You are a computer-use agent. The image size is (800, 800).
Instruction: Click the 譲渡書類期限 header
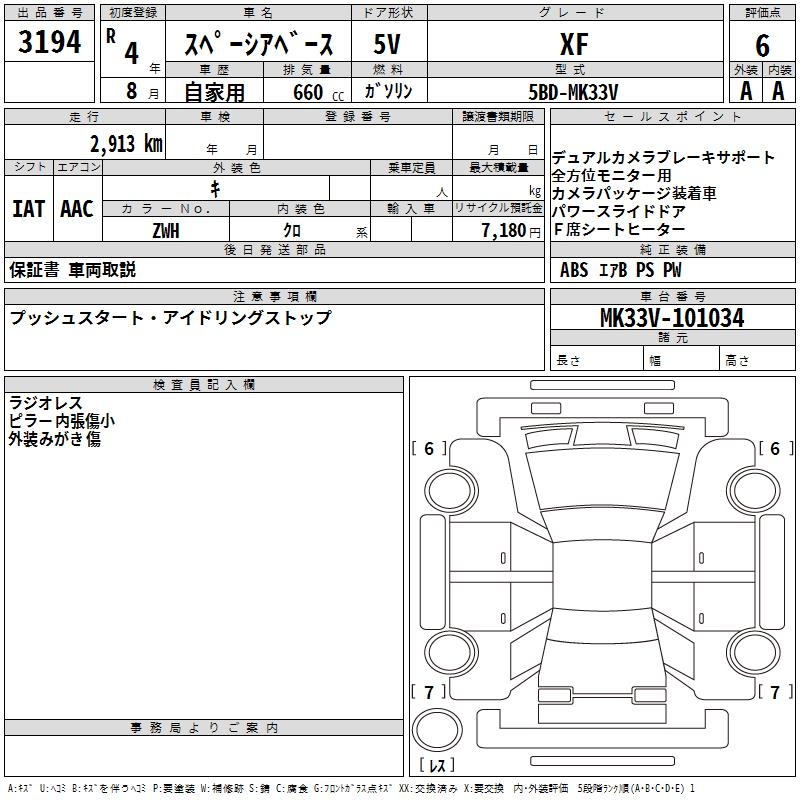[x=498, y=116]
